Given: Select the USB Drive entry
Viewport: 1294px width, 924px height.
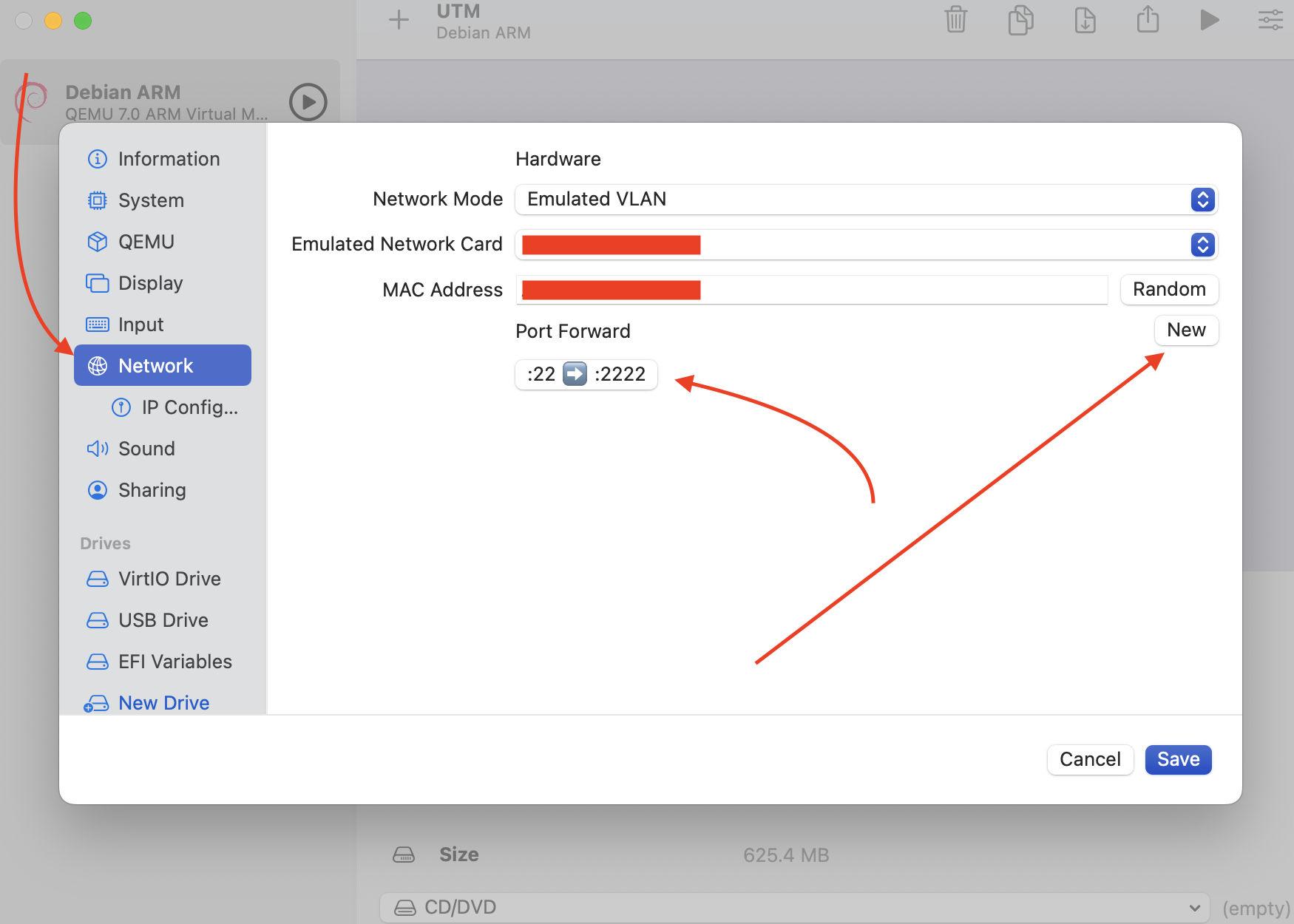Looking at the screenshot, I should click(163, 620).
